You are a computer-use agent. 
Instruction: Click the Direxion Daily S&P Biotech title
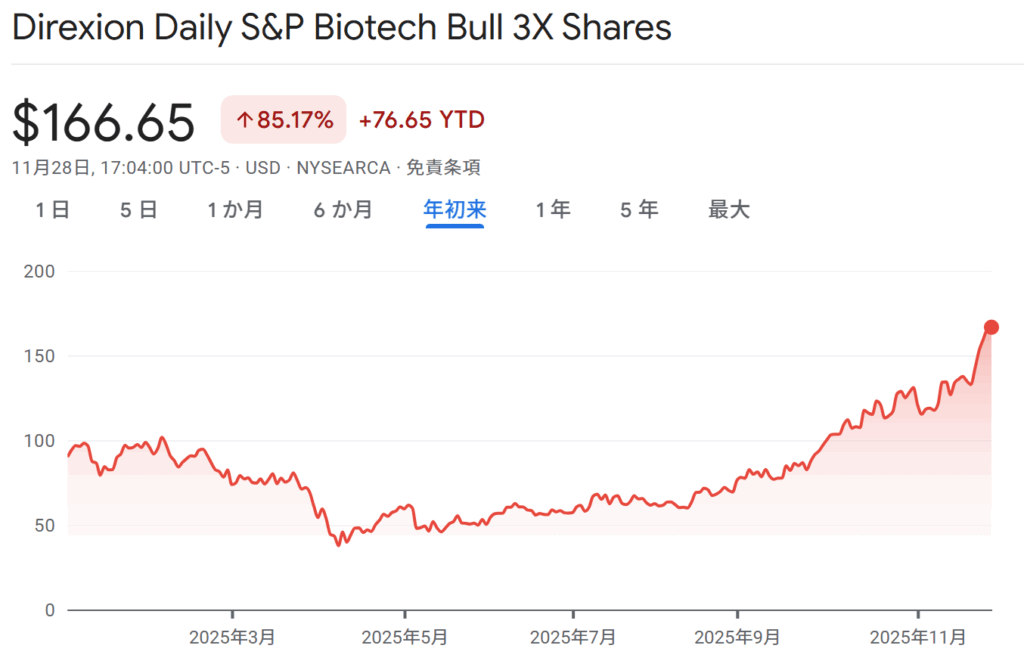(x=341, y=28)
